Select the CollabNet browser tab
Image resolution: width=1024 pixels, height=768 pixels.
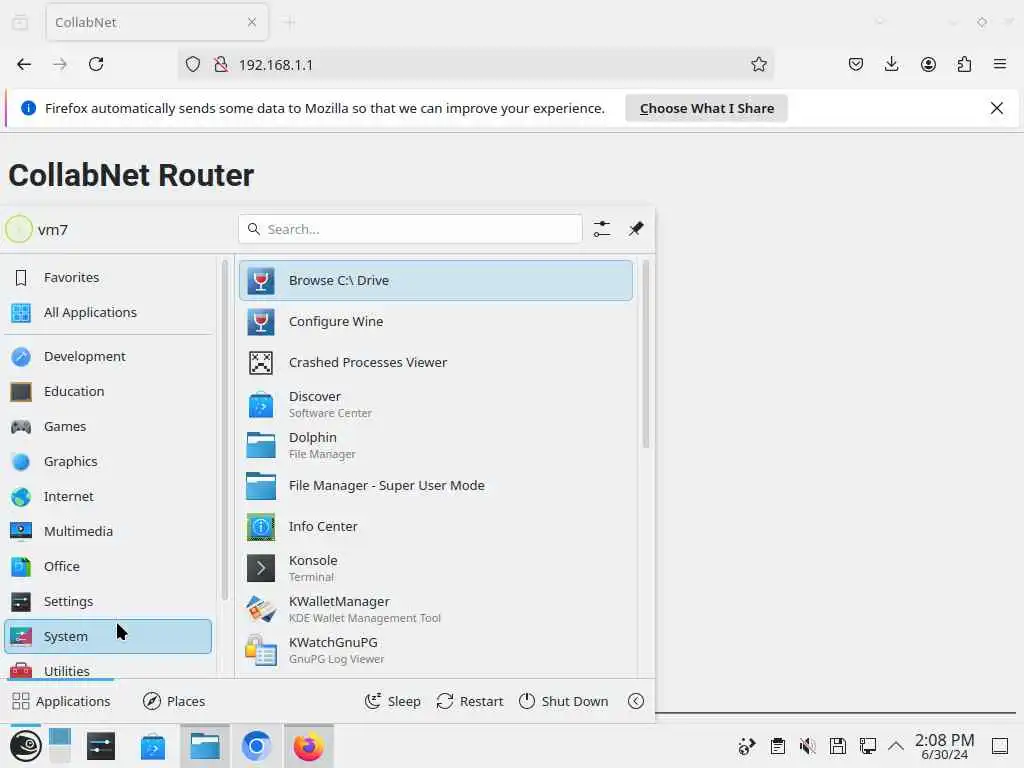[157, 22]
